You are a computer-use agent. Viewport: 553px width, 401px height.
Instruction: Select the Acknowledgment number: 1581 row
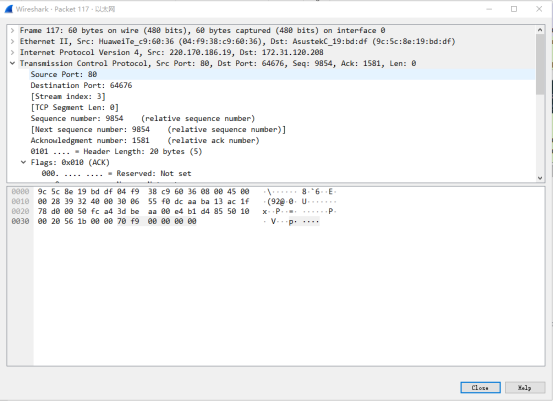(x=282, y=140)
